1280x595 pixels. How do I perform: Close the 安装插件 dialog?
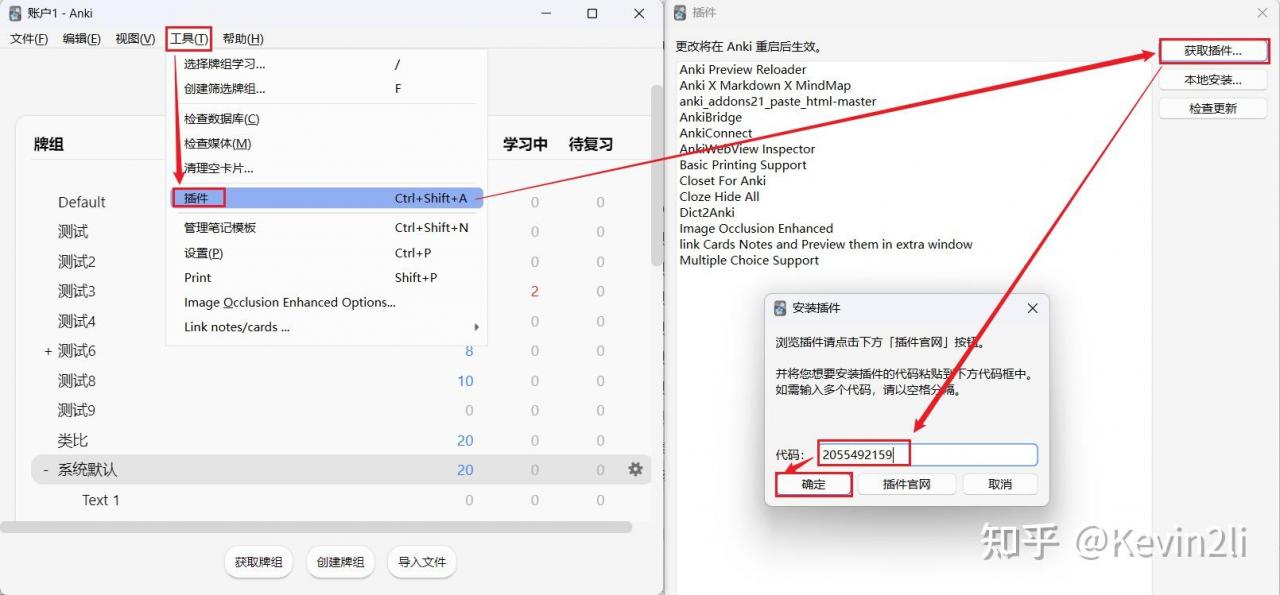pyautogui.click(x=1033, y=309)
